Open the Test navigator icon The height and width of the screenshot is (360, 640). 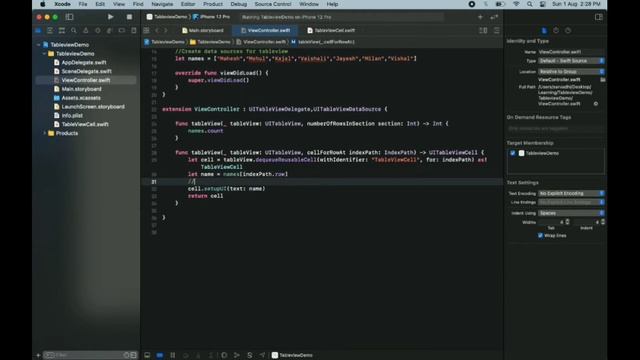[x=98, y=31]
